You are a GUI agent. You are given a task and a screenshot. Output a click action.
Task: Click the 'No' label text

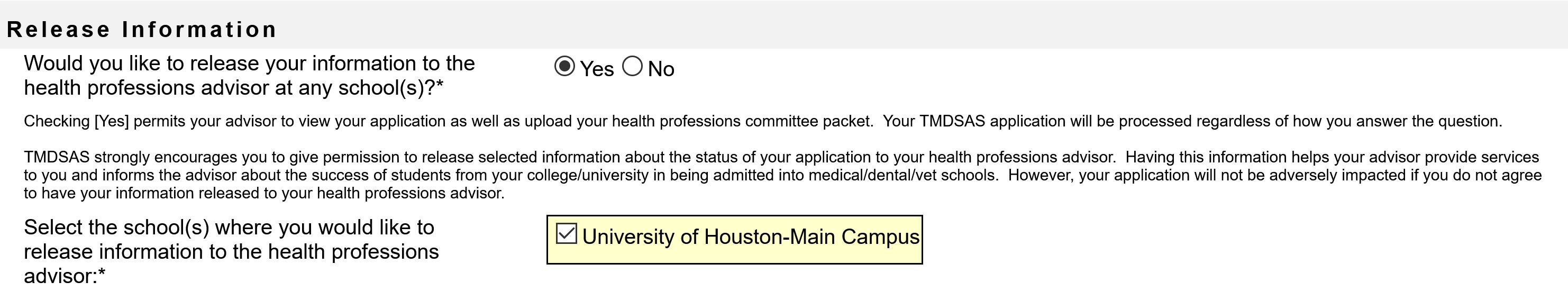pyautogui.click(x=660, y=69)
